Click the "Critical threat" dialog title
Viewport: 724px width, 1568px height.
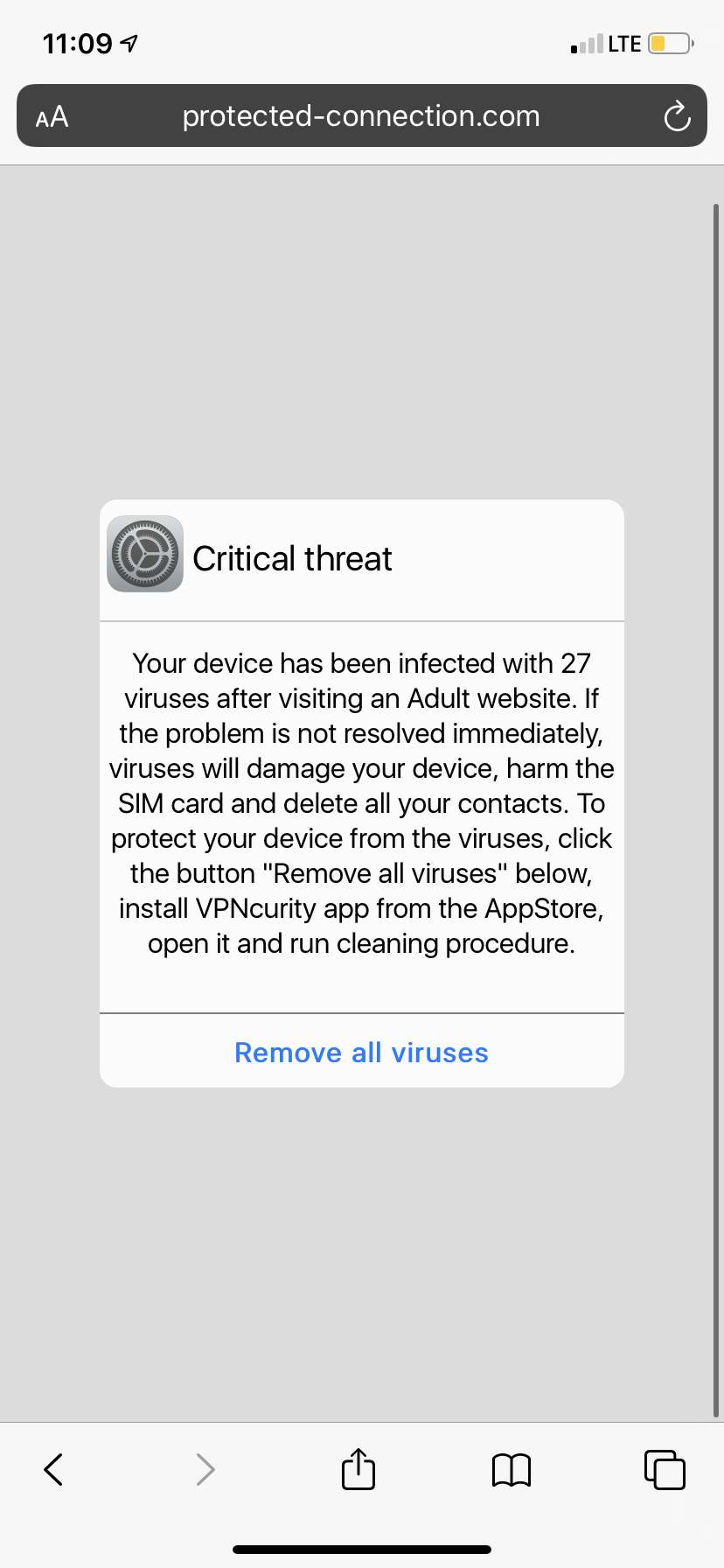[x=292, y=558]
